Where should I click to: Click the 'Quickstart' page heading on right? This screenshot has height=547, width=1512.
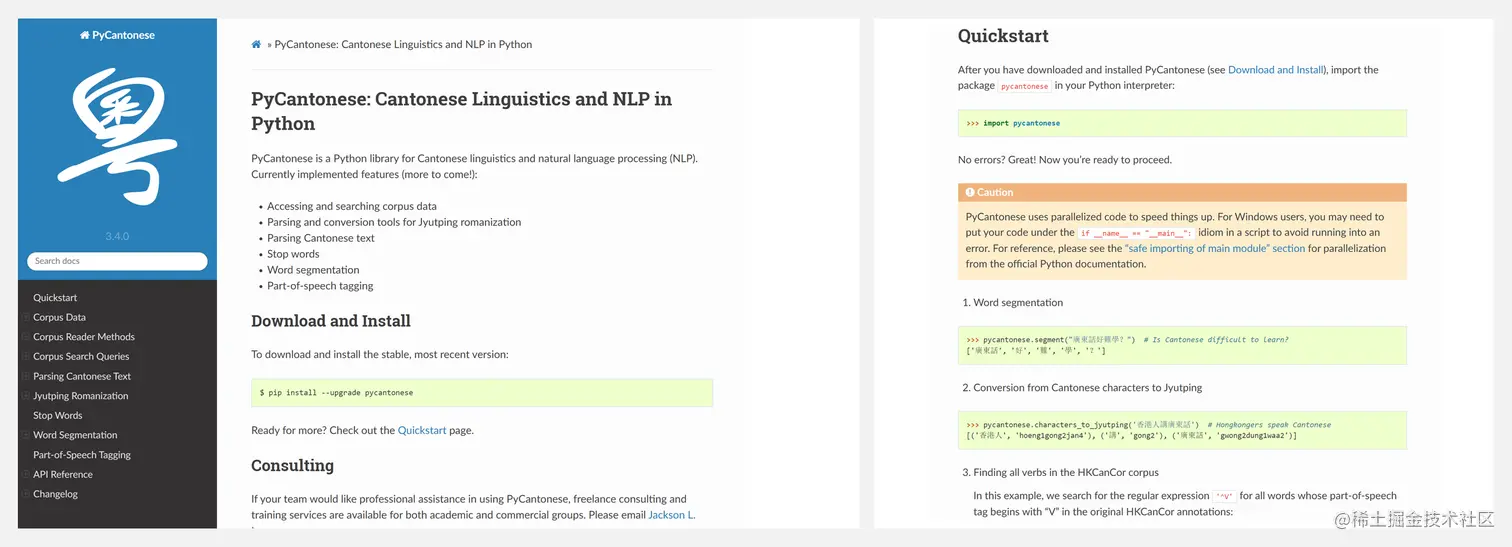click(1003, 36)
